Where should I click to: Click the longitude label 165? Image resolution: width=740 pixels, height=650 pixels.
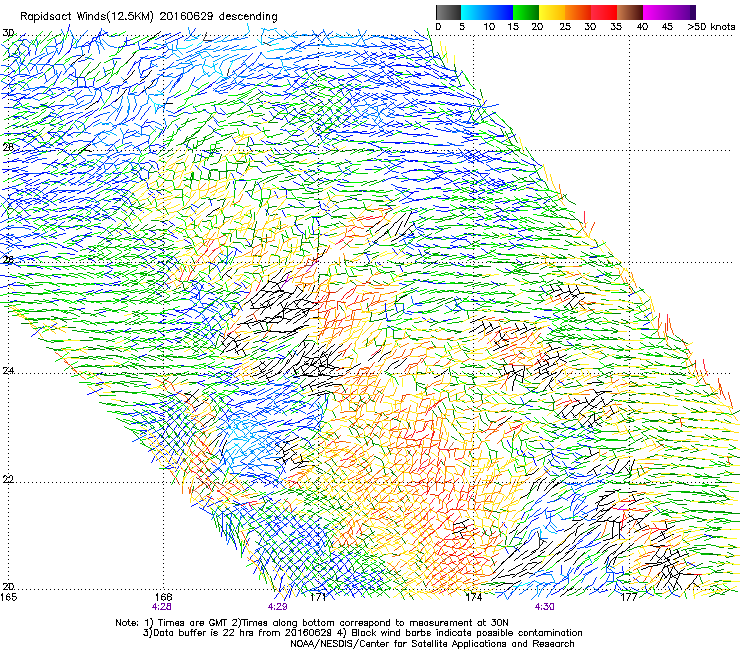point(8,597)
